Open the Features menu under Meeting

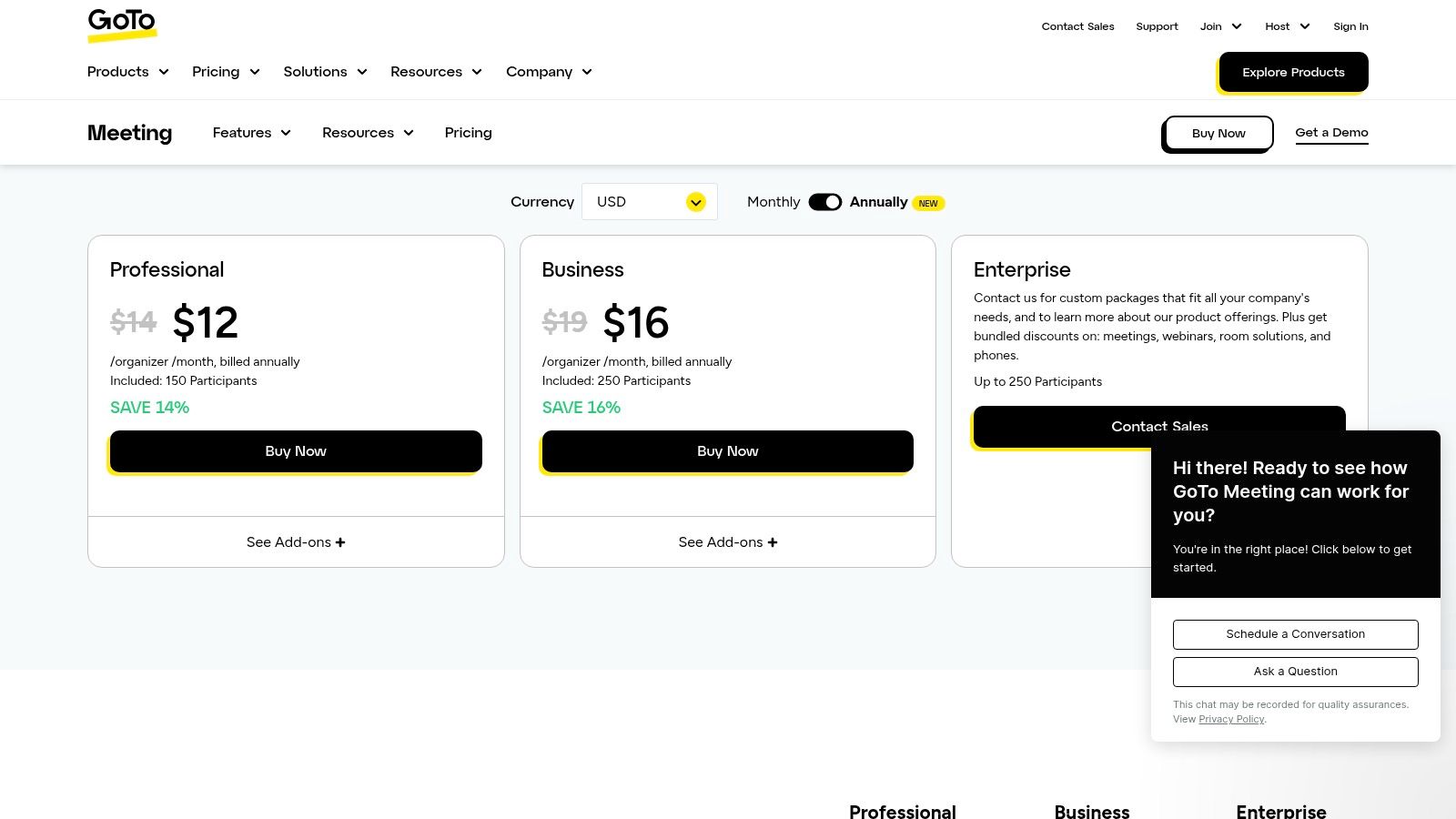point(251,133)
